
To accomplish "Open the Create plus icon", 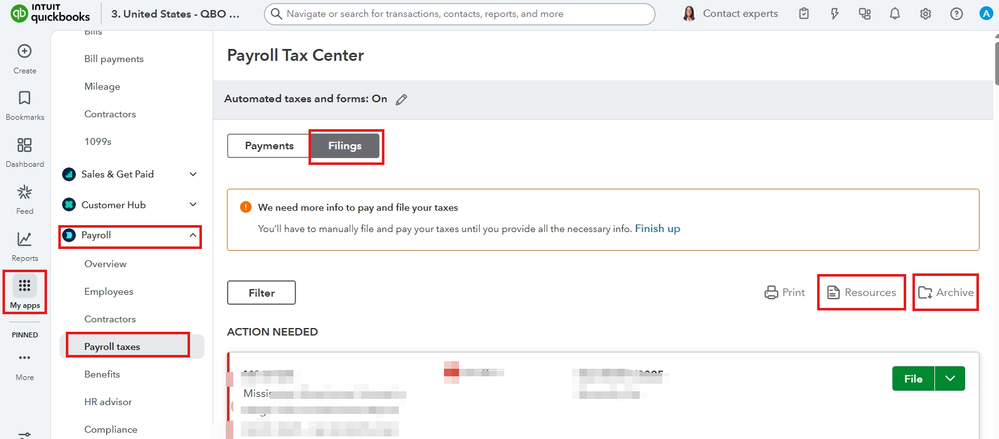I will 24,51.
